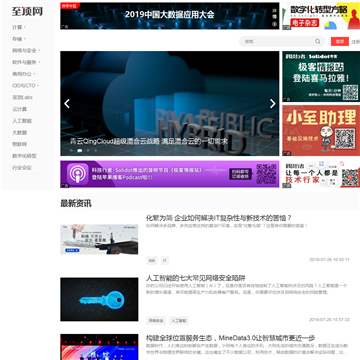Click the 扫码即可订阅收听 button on purple banner
360x360 pixels.
point(240,174)
